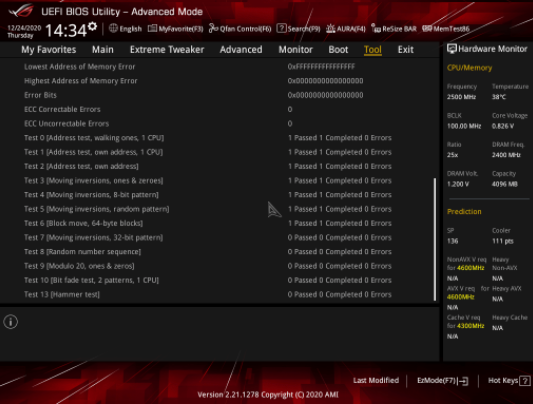The image size is (533, 404).
Task: Toggle ReSize BAR option
Action: tap(394, 29)
